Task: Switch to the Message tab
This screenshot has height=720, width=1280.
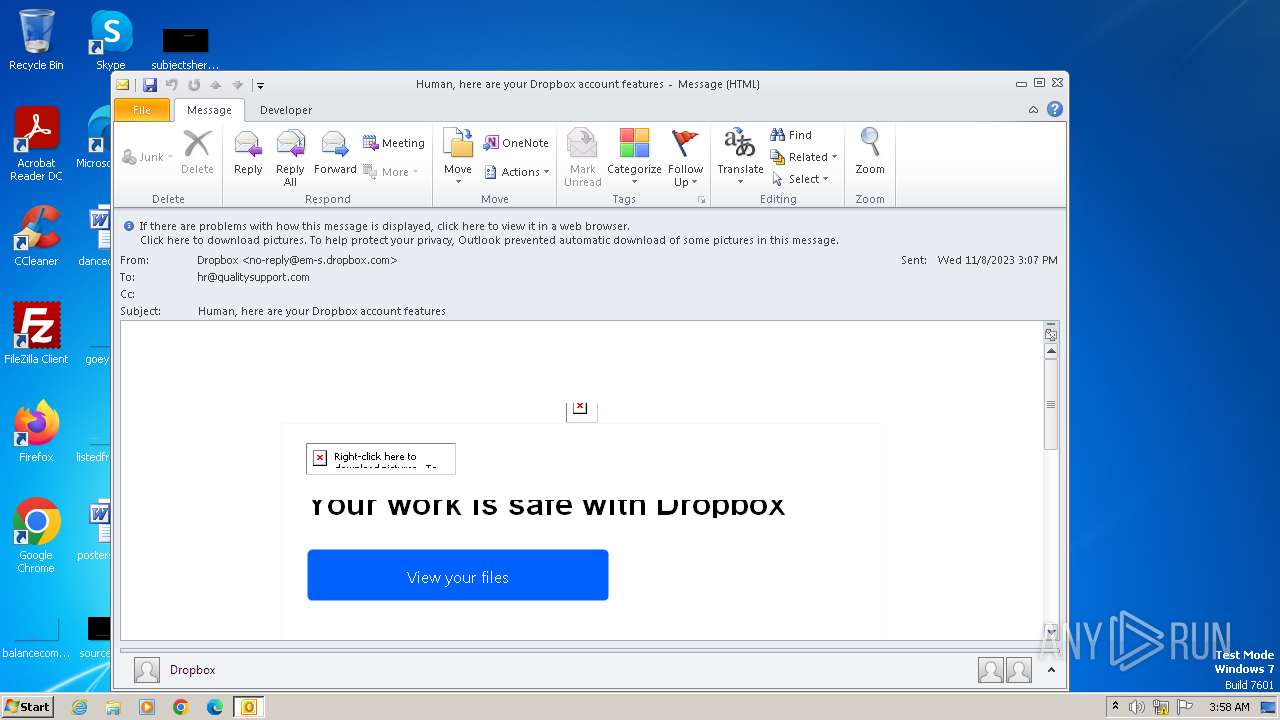Action: [x=209, y=110]
